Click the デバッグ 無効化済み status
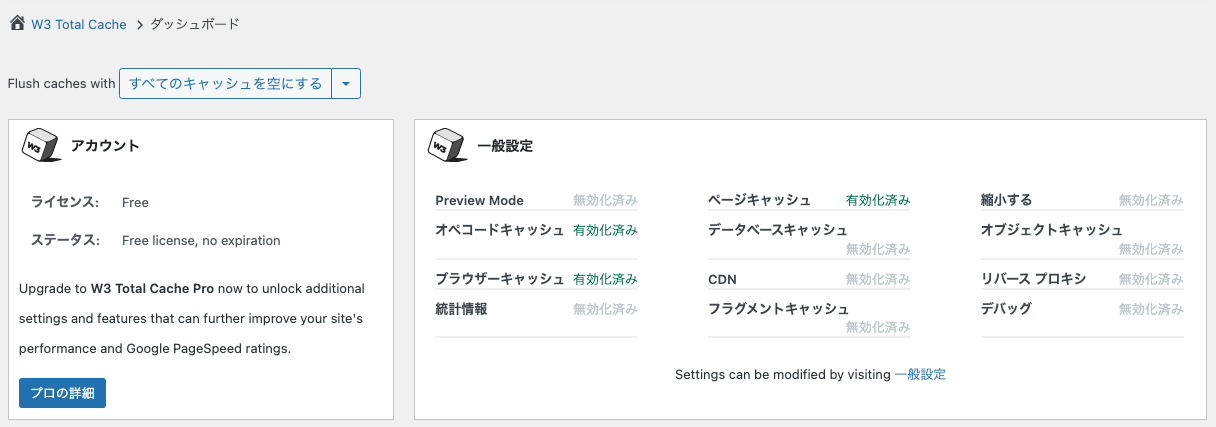The image size is (1216, 427). point(1151,309)
